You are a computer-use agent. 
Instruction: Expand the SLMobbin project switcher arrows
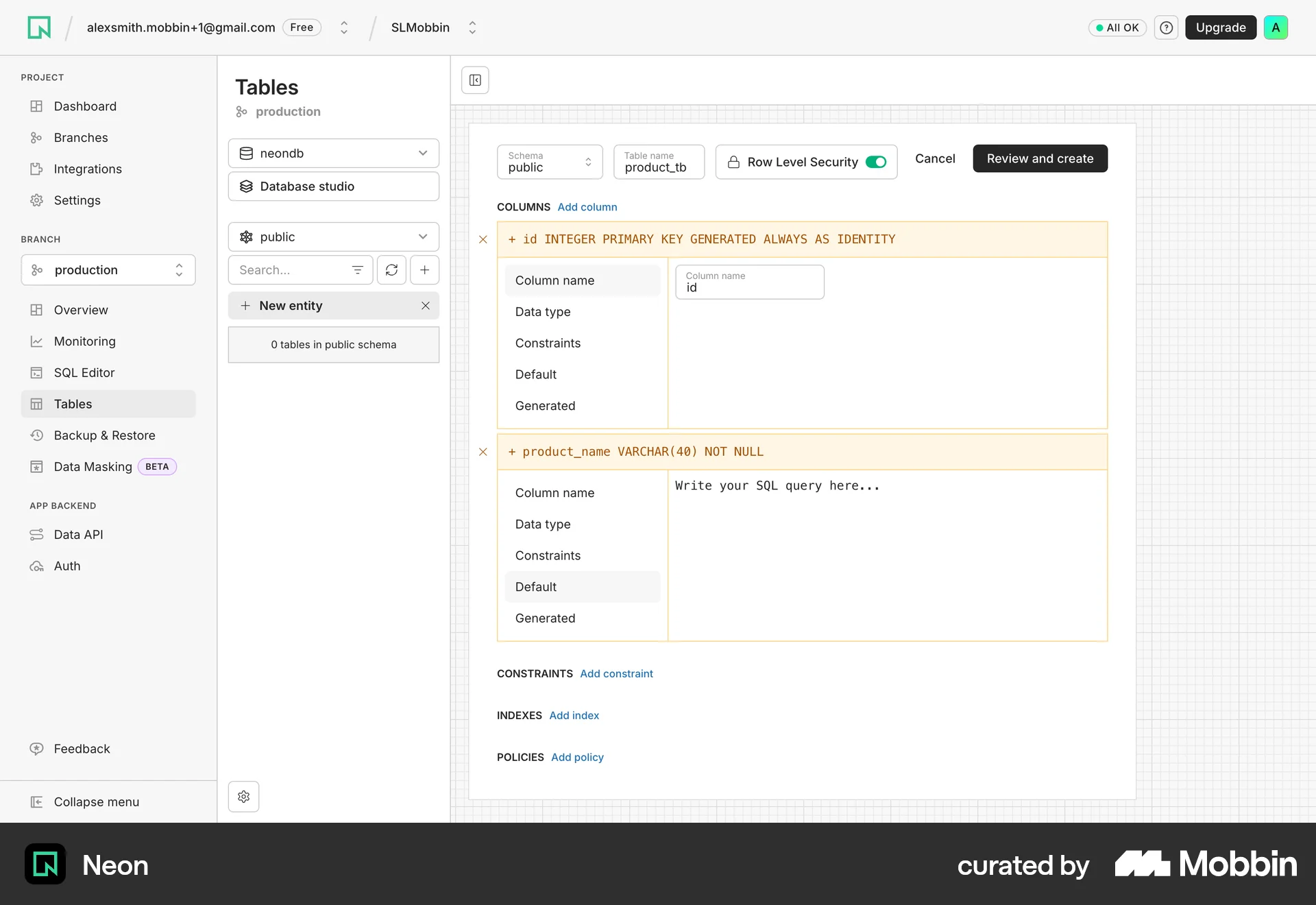[472, 27]
